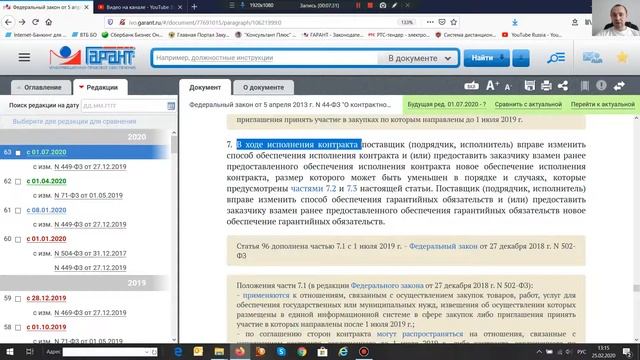Check edition 61 from 08.01.2020 checkbox

(18, 211)
